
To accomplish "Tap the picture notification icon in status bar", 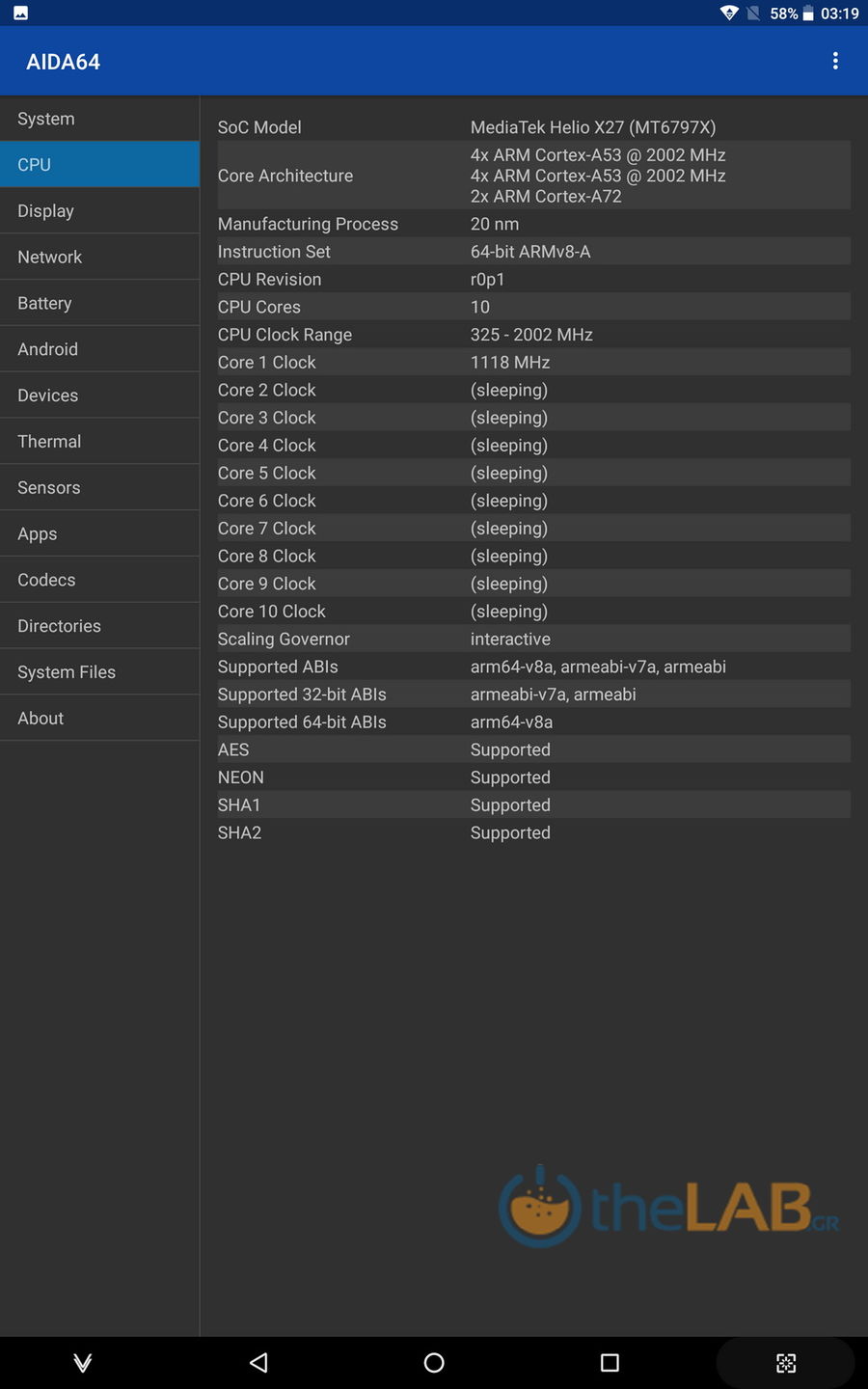I will (20, 14).
